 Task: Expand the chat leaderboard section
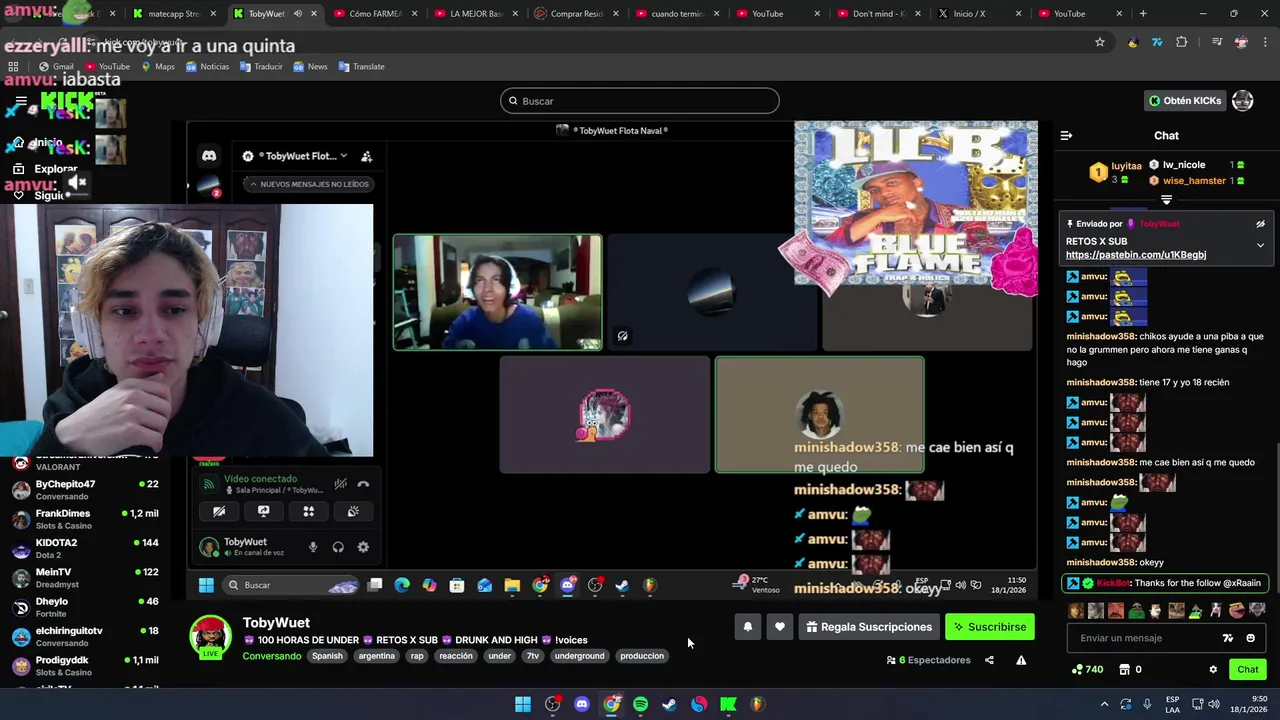1166,200
